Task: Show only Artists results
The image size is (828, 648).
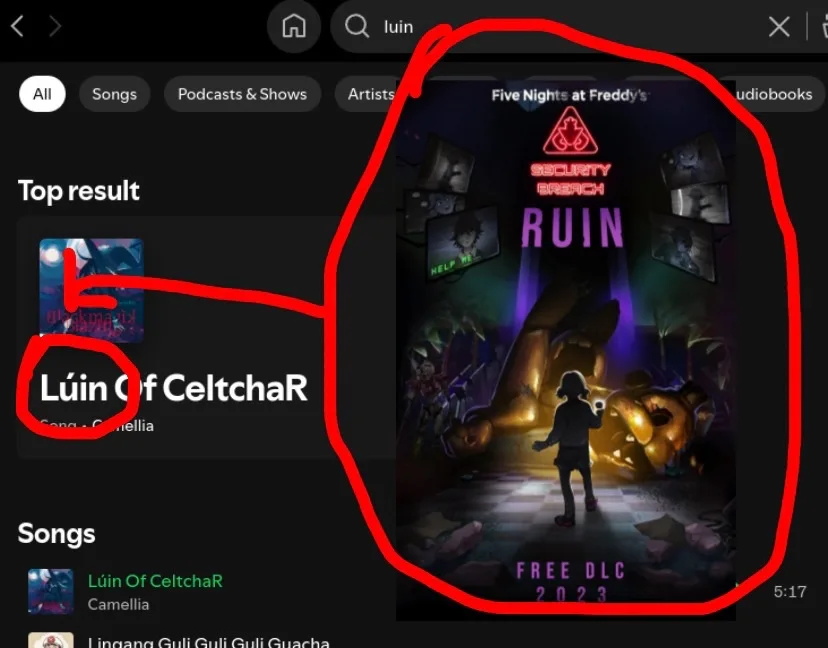Action: point(371,94)
